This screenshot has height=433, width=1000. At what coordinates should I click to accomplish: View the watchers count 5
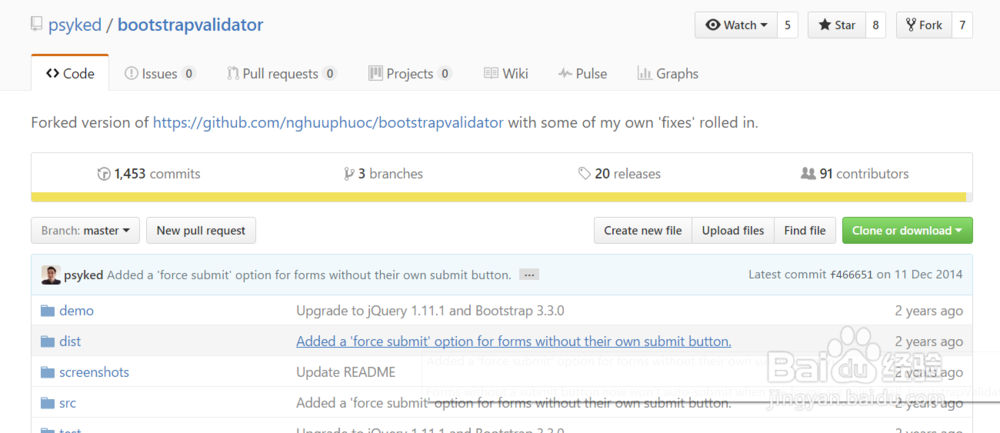point(788,26)
